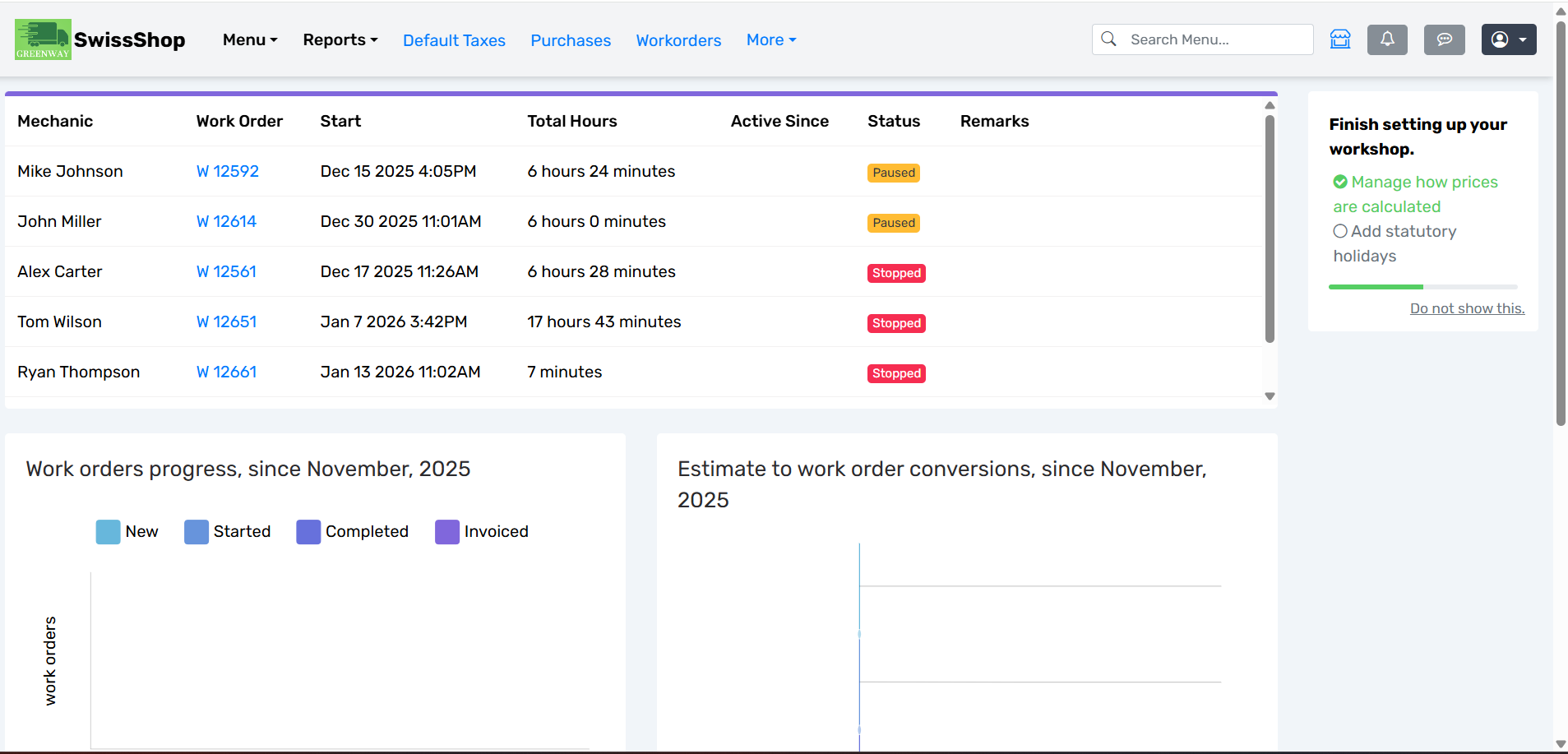This screenshot has height=754, width=1568.
Task: Click the Stopped badge for Ryan Thompson
Action: click(896, 373)
